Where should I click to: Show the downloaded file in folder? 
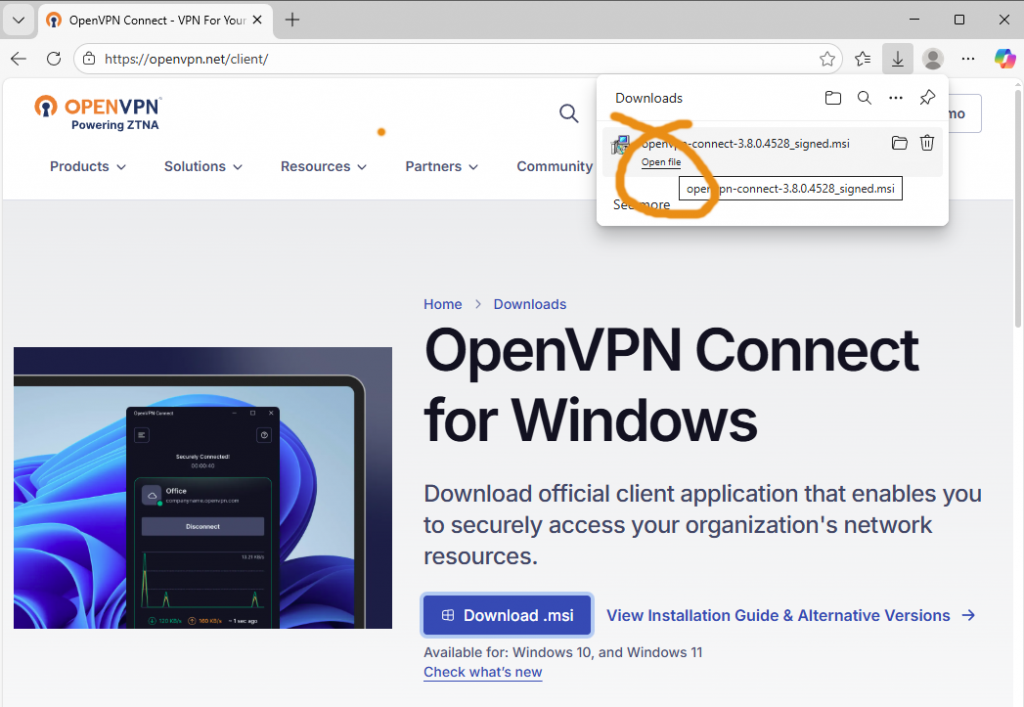pos(899,143)
